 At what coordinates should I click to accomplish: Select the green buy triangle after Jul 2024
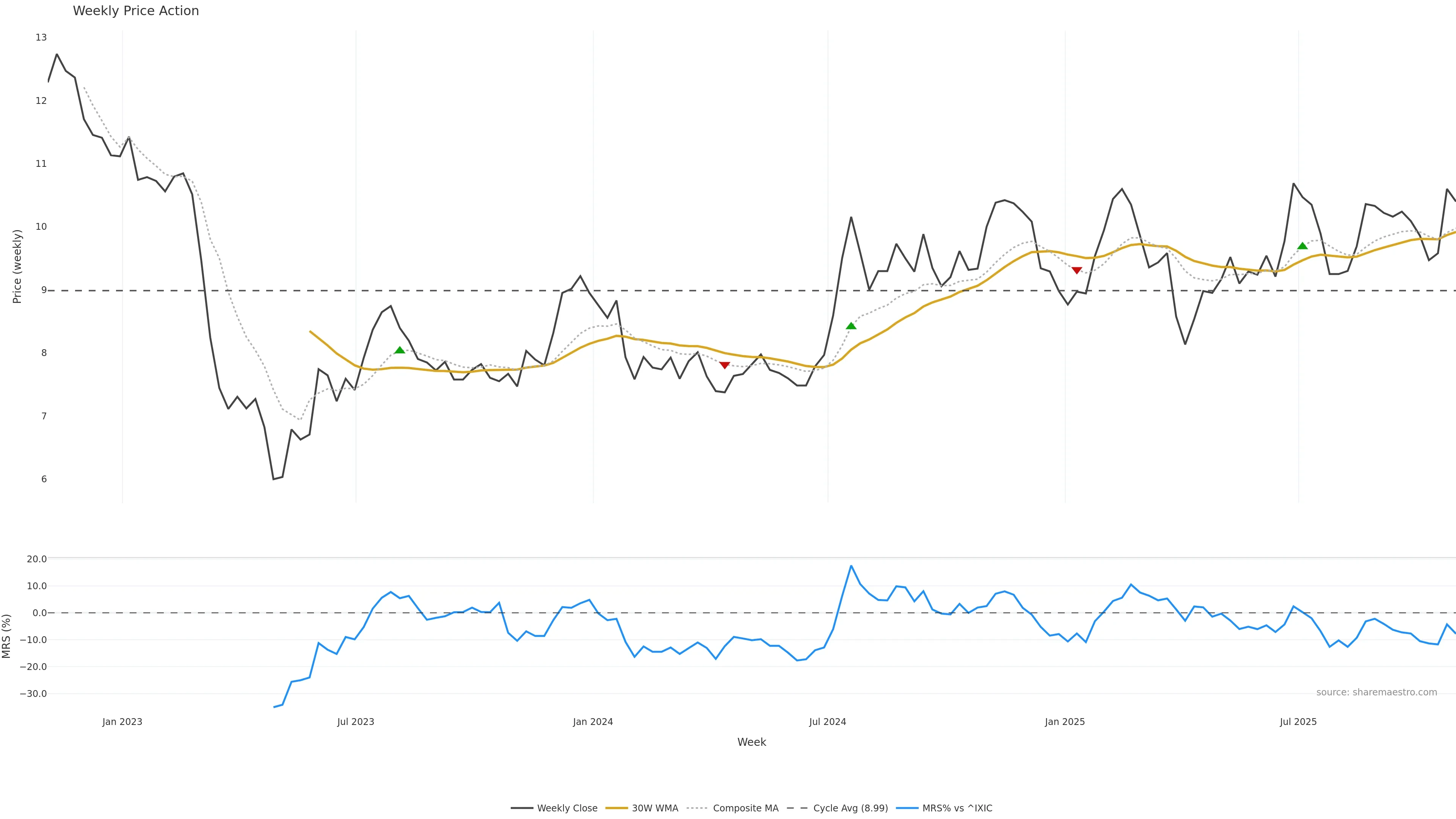[851, 326]
